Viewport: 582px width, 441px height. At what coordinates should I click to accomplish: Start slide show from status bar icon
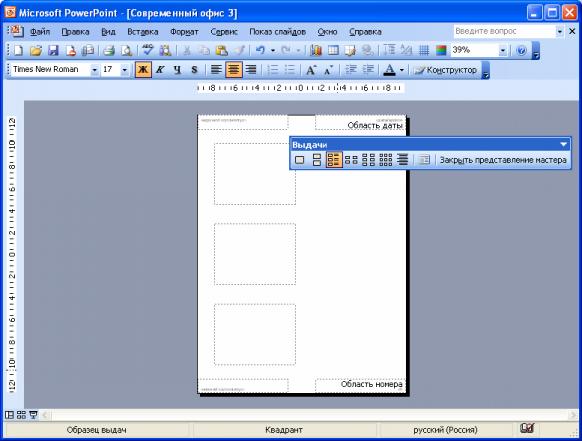(33, 414)
